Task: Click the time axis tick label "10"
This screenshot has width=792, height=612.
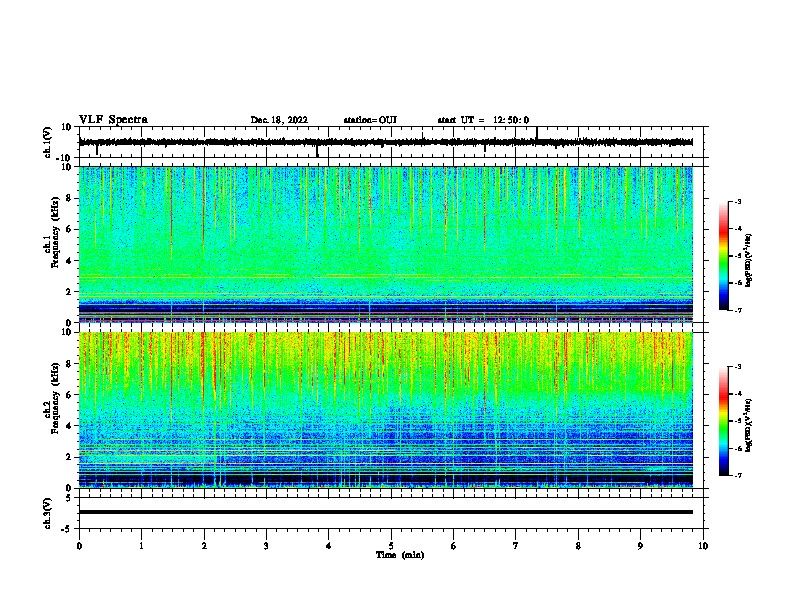Action: coord(703,546)
